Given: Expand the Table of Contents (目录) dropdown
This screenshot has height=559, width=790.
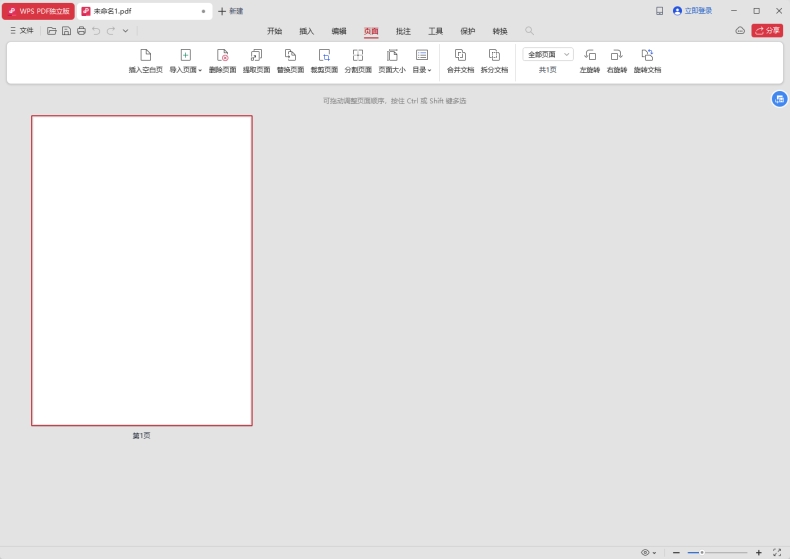Looking at the screenshot, I should [422, 70].
